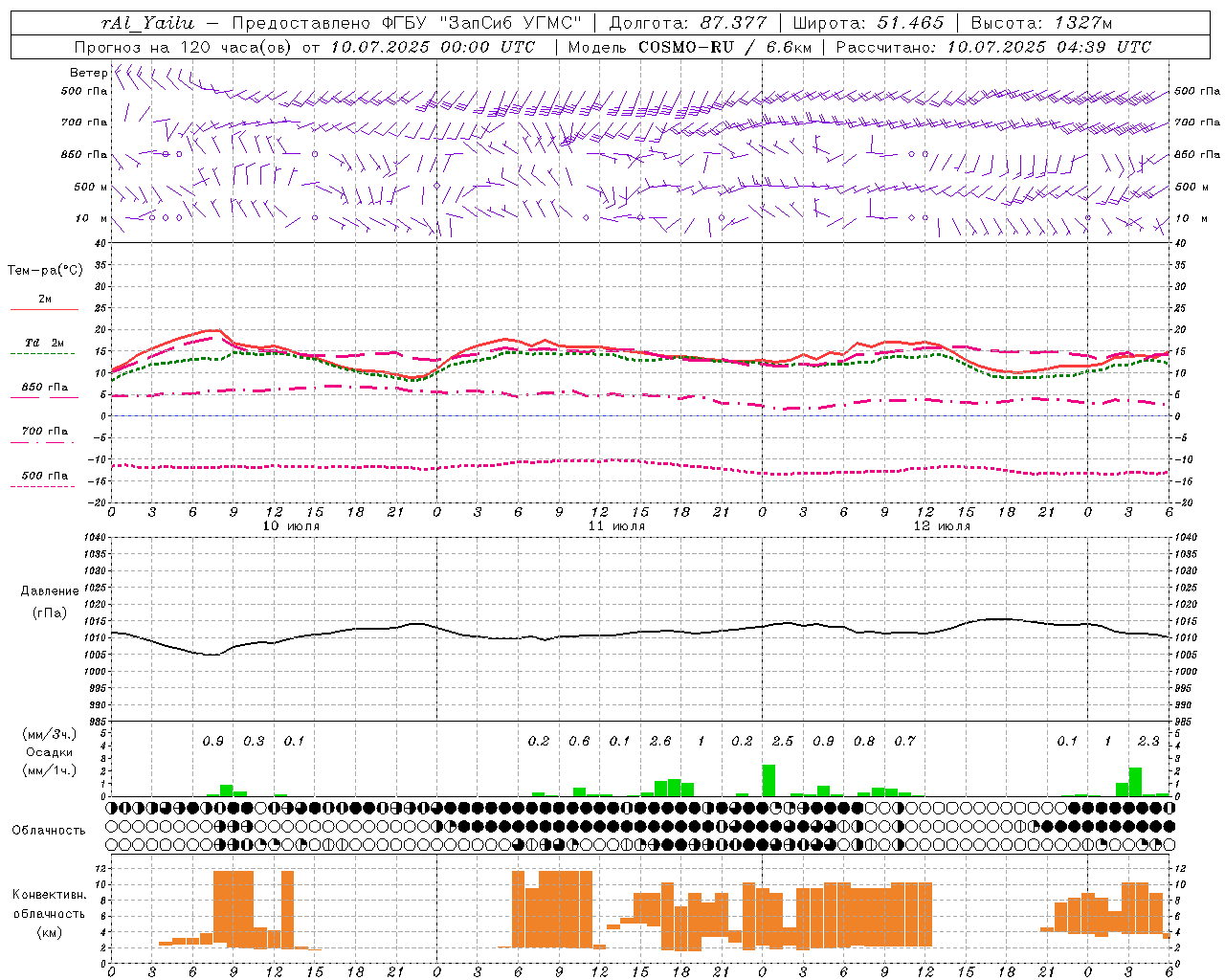Click the 'Ветер' wind panel label
The height and width of the screenshot is (980, 1225).
pos(88,73)
